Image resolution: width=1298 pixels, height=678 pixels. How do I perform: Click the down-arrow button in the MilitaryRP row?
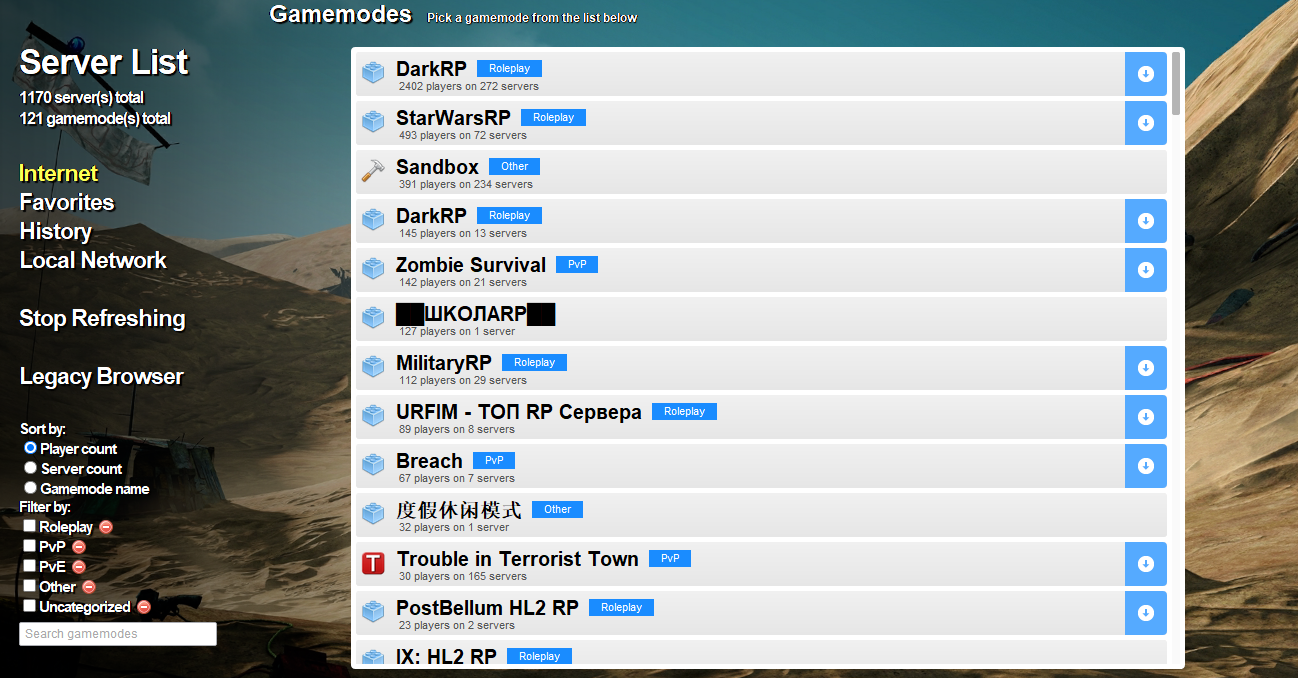[x=1146, y=368]
